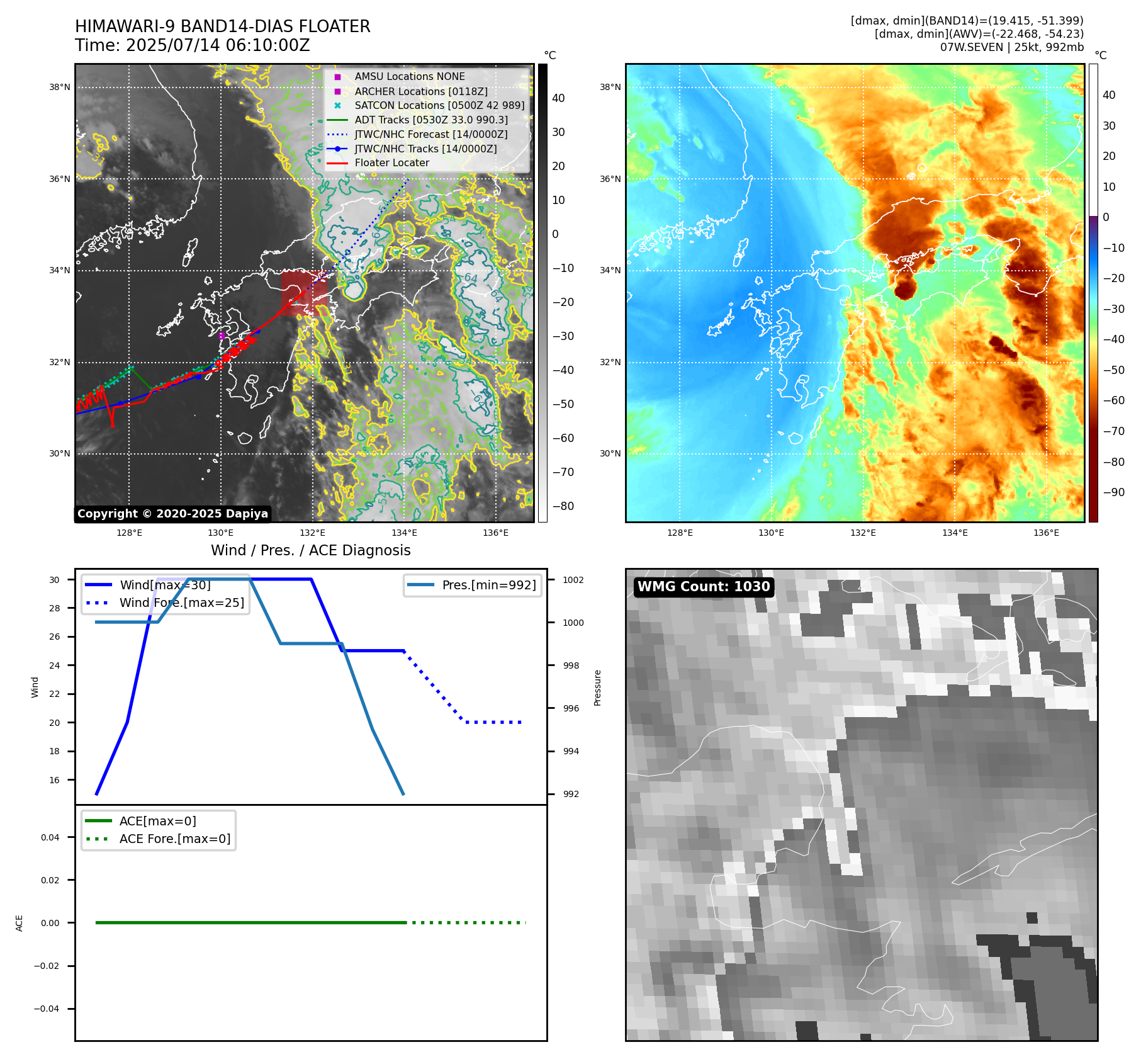This screenshot has height=1064, width=1141.
Task: Click the 07W.SEVEN | 25kt, 992mb label
Action: pyautogui.click(x=1012, y=47)
